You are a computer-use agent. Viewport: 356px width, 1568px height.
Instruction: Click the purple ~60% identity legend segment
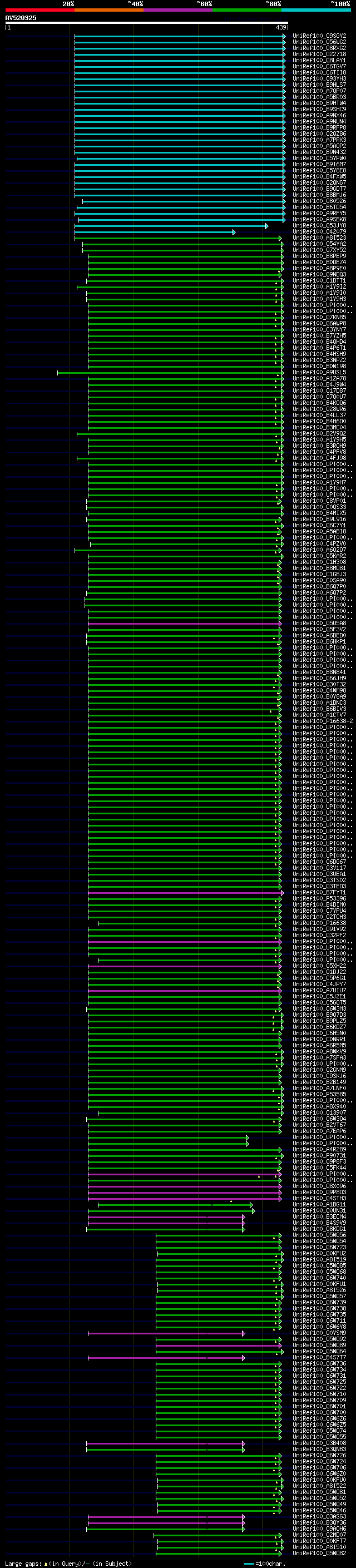(179, 11)
